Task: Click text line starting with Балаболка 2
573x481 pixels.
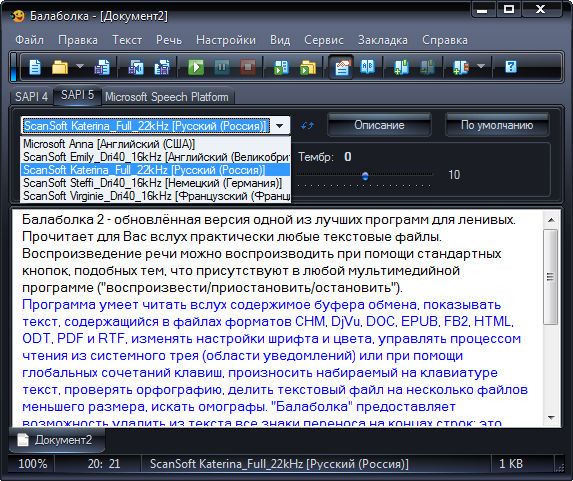Action: 269,220
